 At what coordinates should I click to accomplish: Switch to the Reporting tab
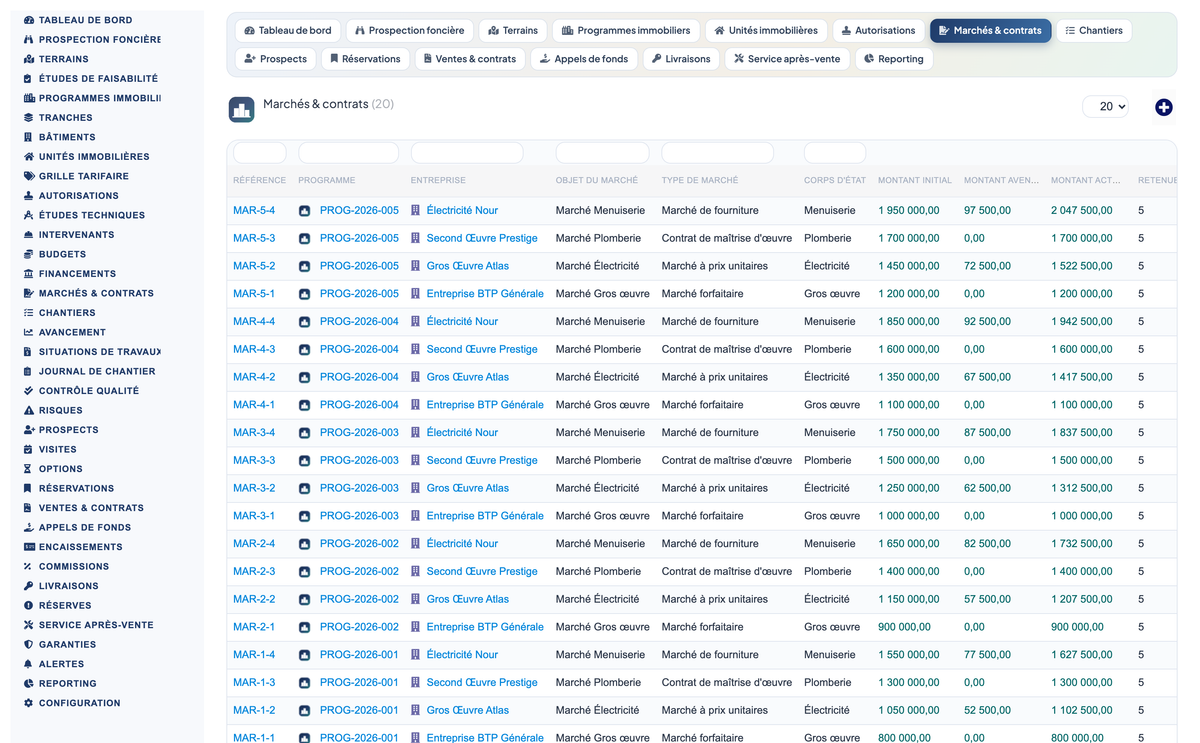point(894,59)
